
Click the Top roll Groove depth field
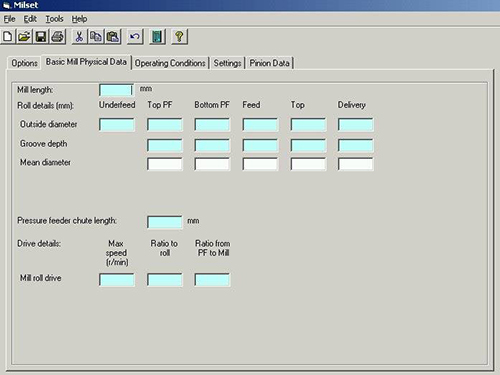coord(308,145)
